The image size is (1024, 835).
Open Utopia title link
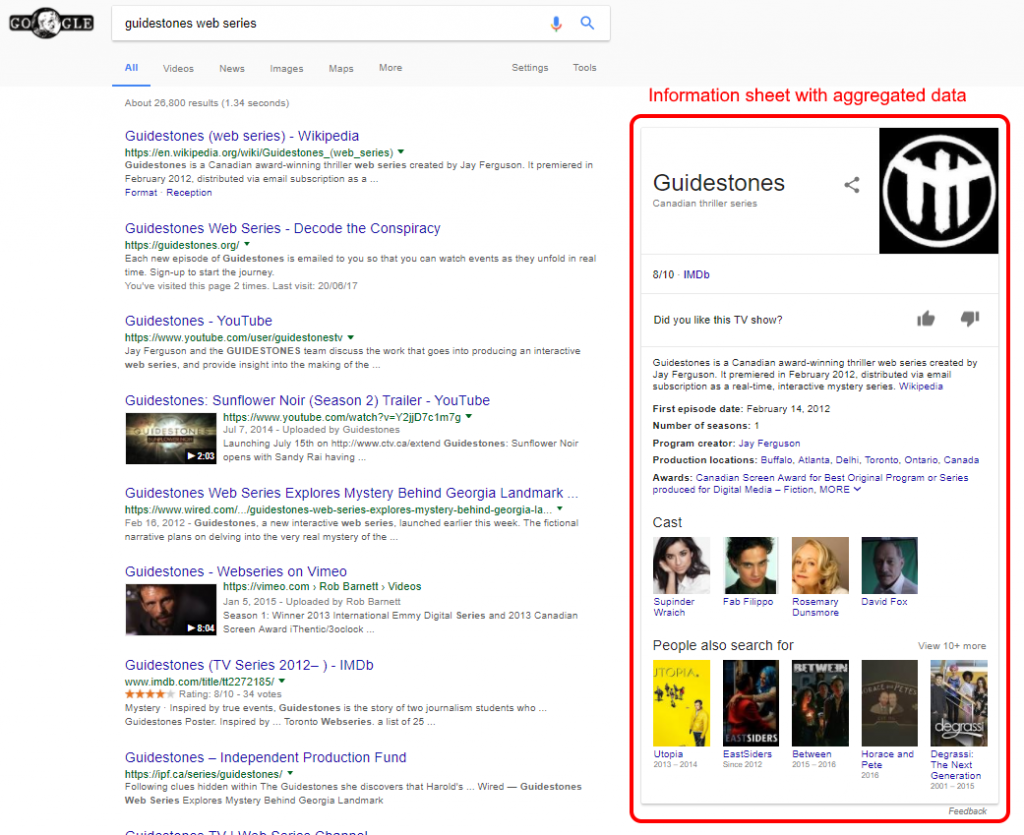(668, 754)
